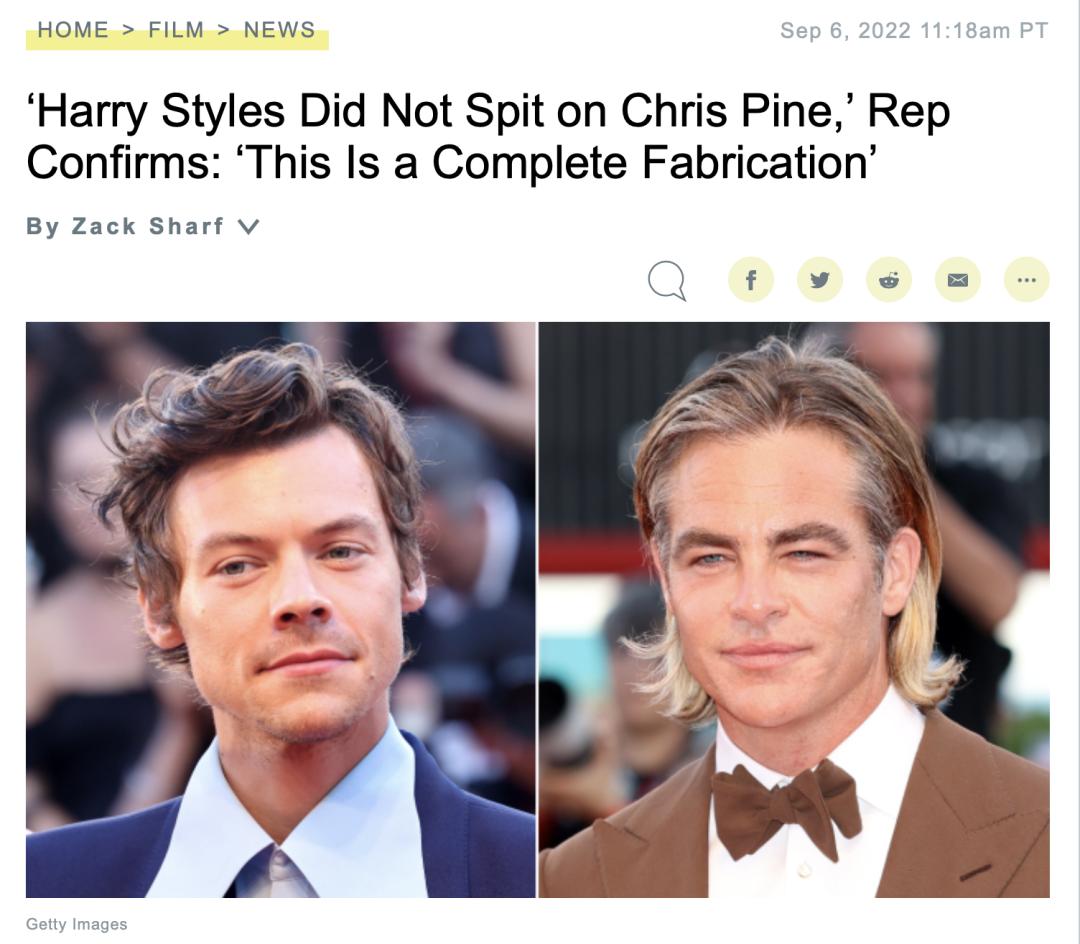Open more sharing options ellipsis icon
This screenshot has width=1080, height=944.
click(1026, 280)
